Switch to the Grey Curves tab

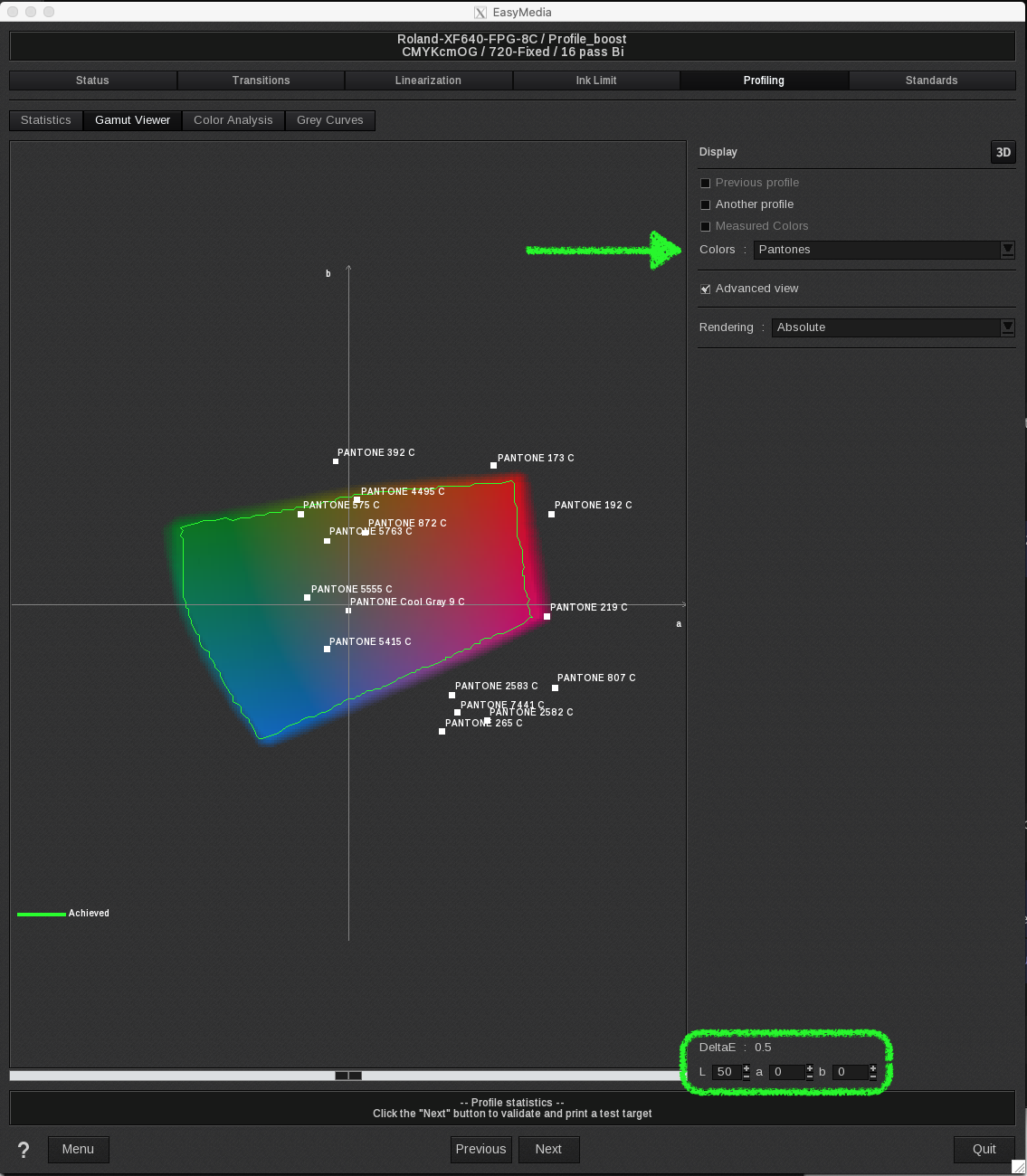point(329,119)
